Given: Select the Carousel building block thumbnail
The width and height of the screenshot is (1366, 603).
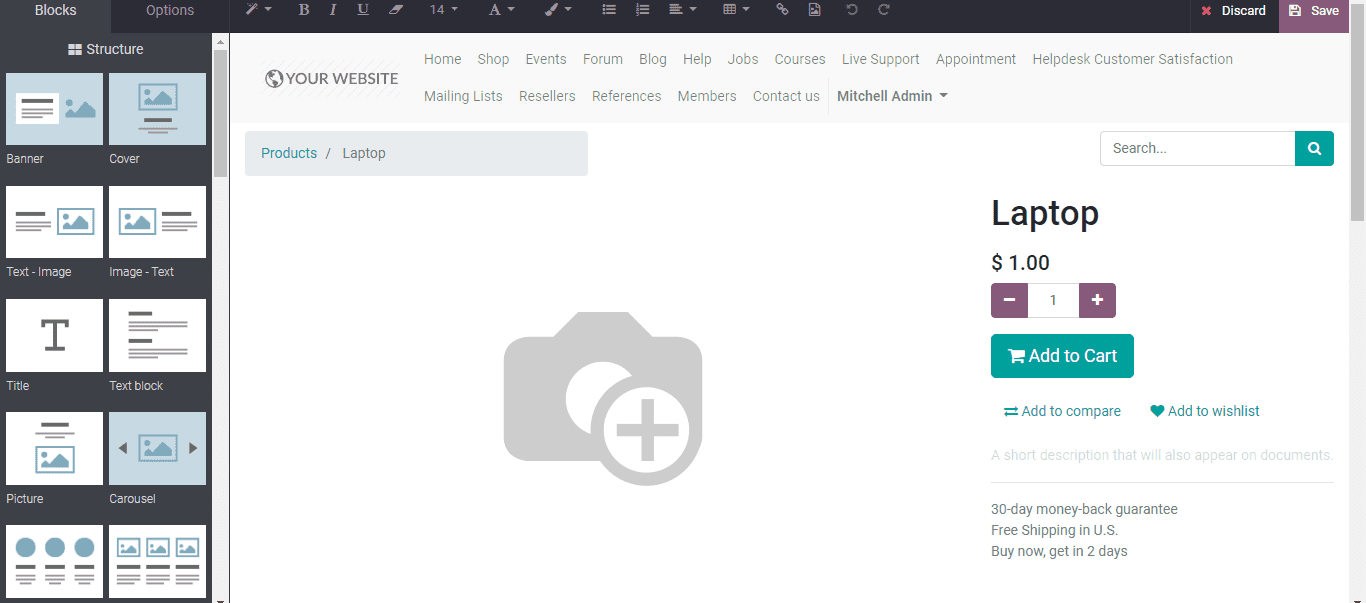Looking at the screenshot, I should point(157,449).
